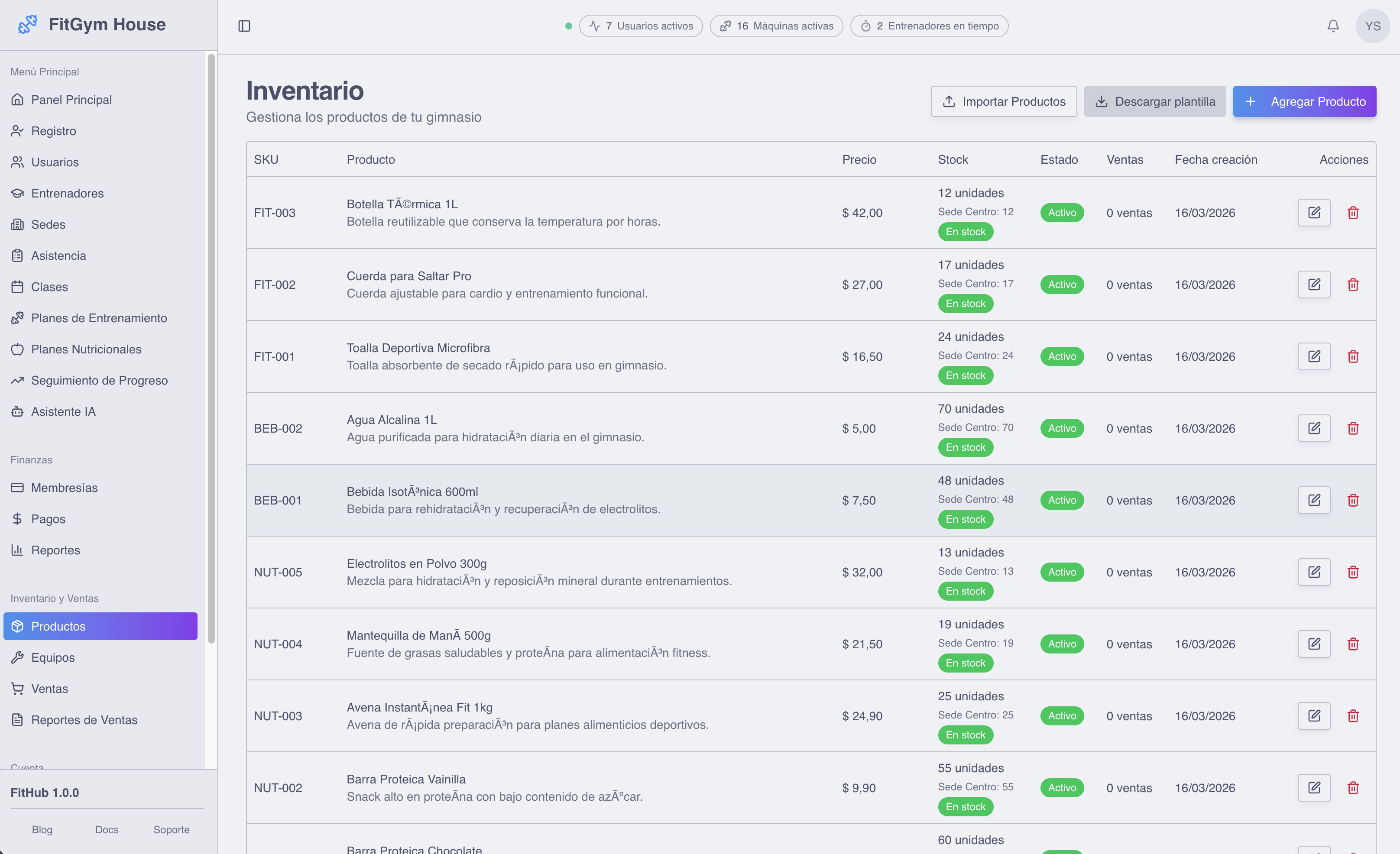Click the Agregar Producto button
1400x854 pixels.
point(1305,101)
